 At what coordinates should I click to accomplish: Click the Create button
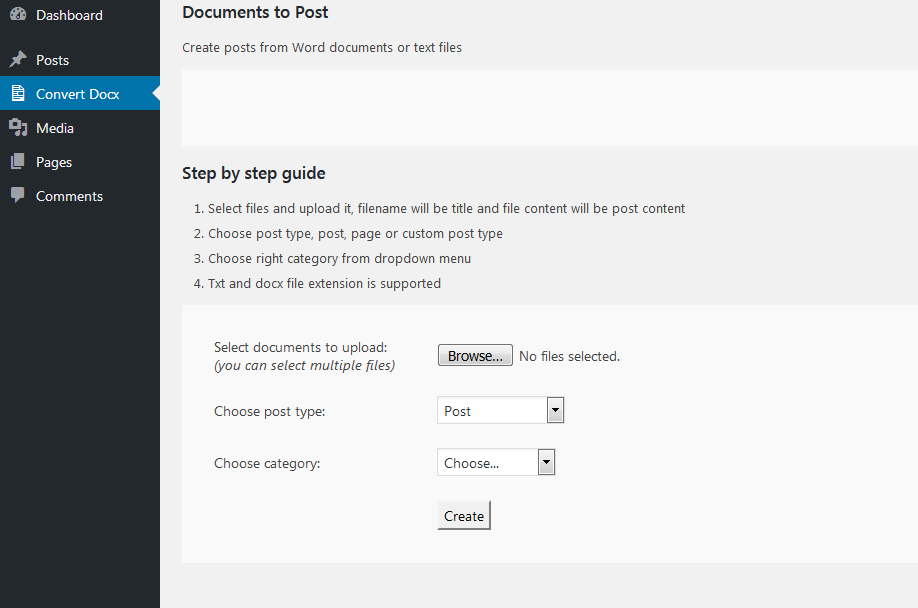point(464,516)
